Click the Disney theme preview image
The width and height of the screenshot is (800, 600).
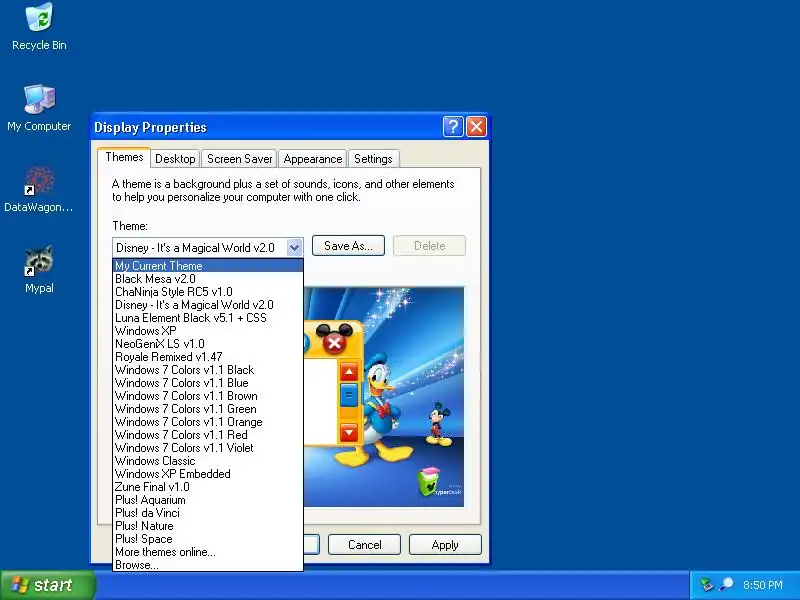click(384, 397)
